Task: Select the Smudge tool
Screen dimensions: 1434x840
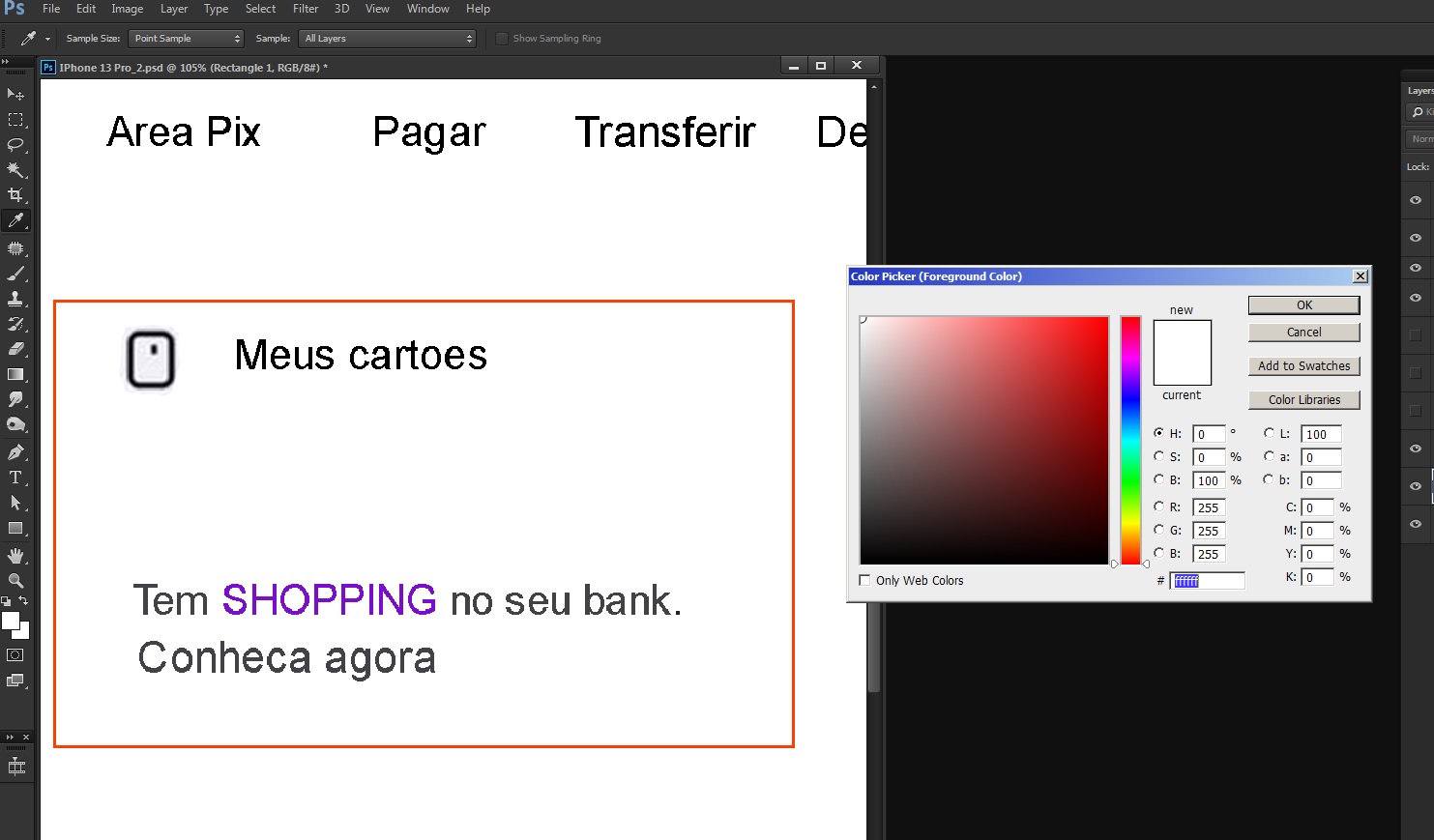Action: 15,399
